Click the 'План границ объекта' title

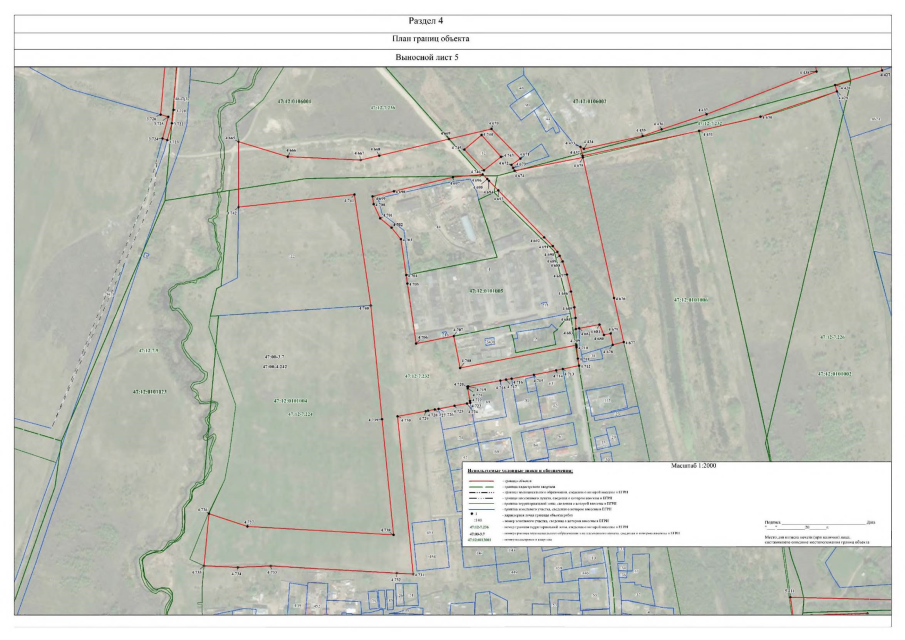pos(452,39)
